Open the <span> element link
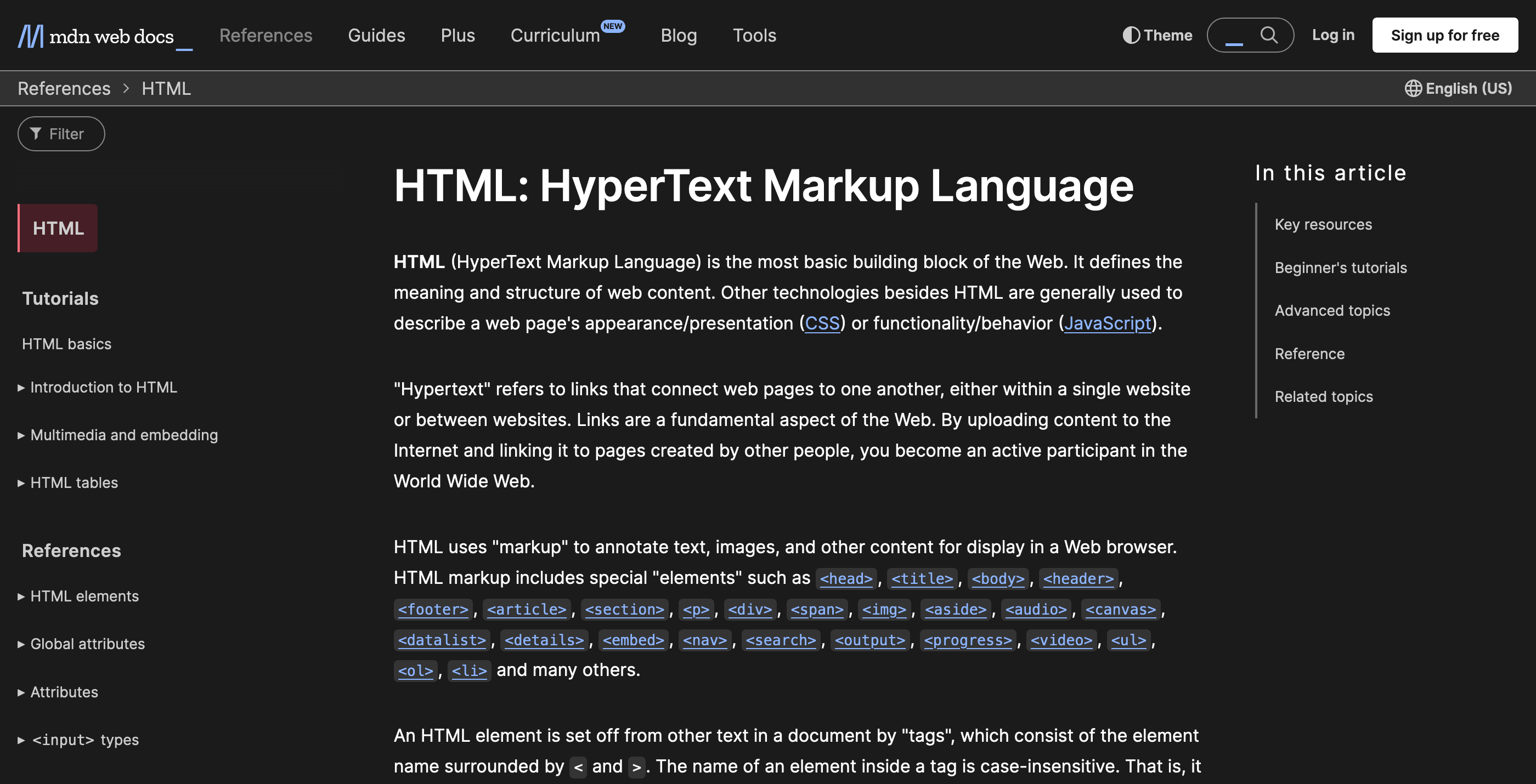The width and height of the screenshot is (1536, 784). [x=817, y=610]
